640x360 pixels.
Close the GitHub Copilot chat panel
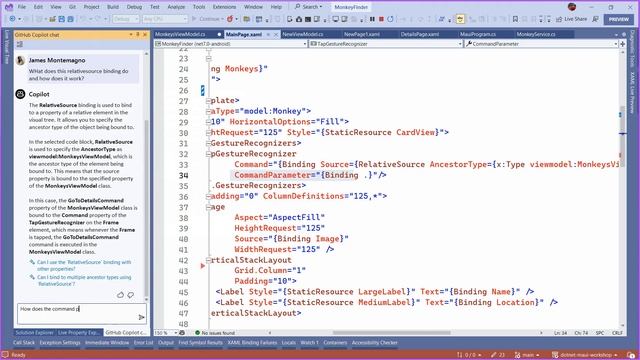[x=145, y=35]
